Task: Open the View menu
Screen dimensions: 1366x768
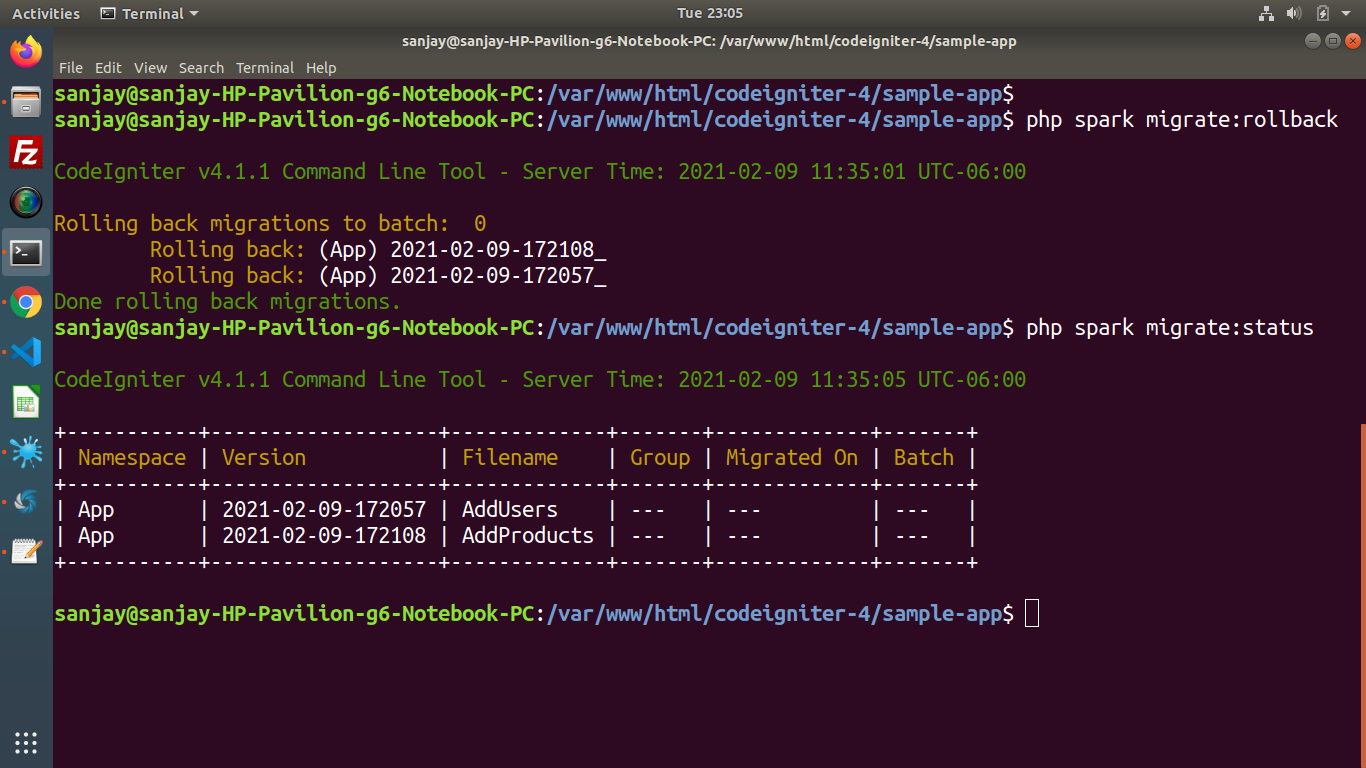Action: [x=150, y=68]
